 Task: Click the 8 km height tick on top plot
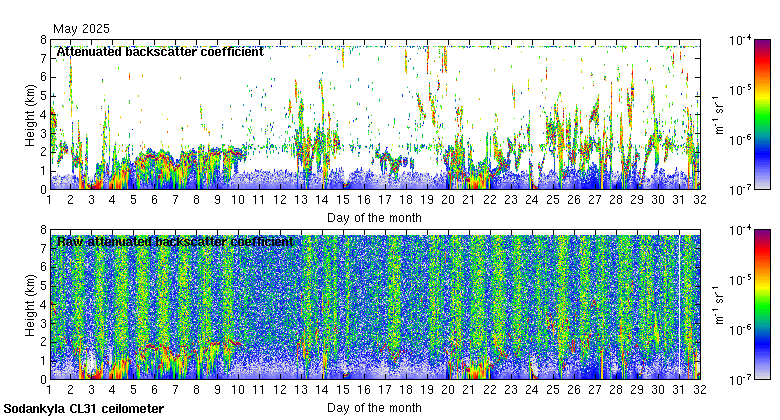pos(43,40)
